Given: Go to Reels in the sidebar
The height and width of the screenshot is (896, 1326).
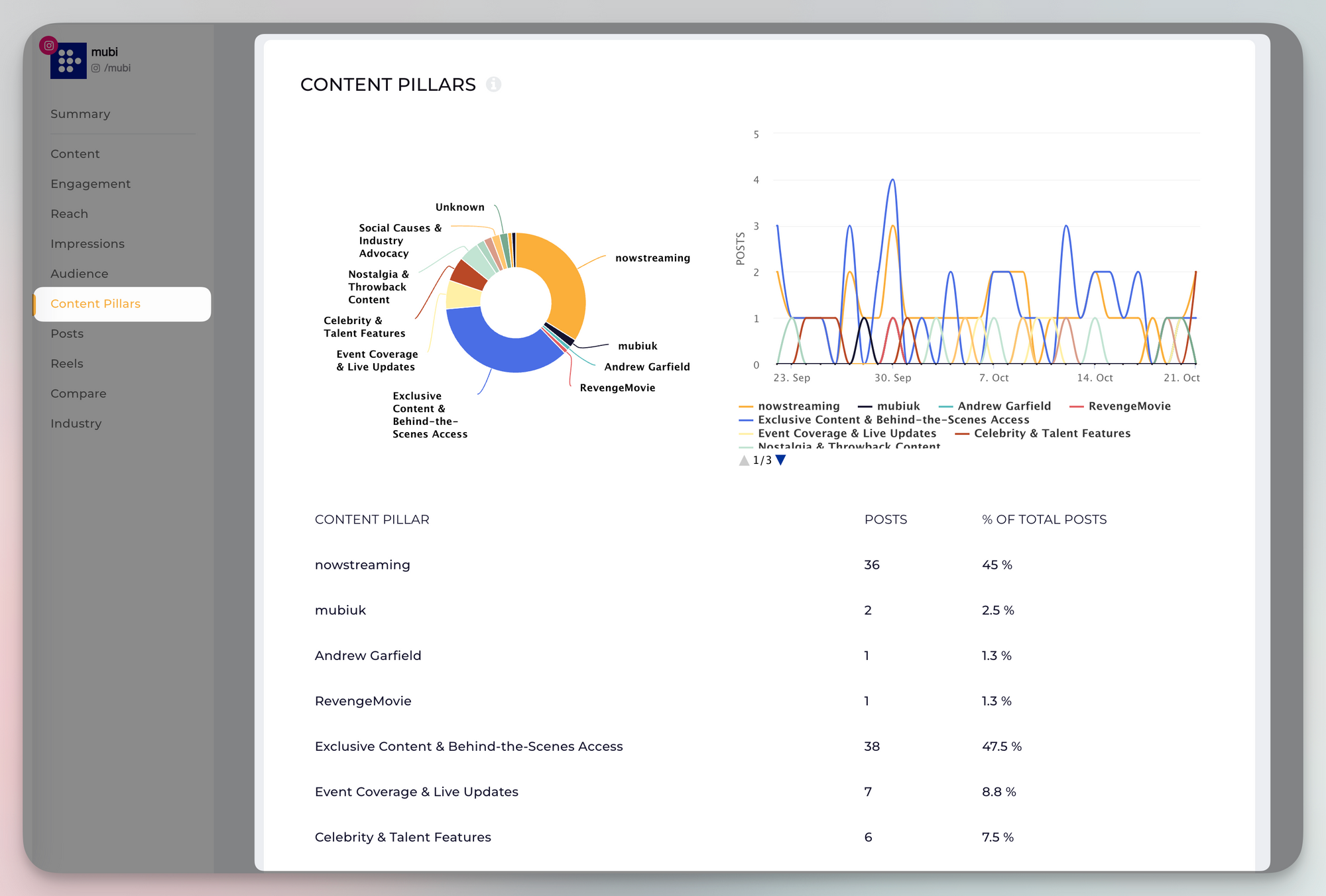Looking at the screenshot, I should pos(67,363).
